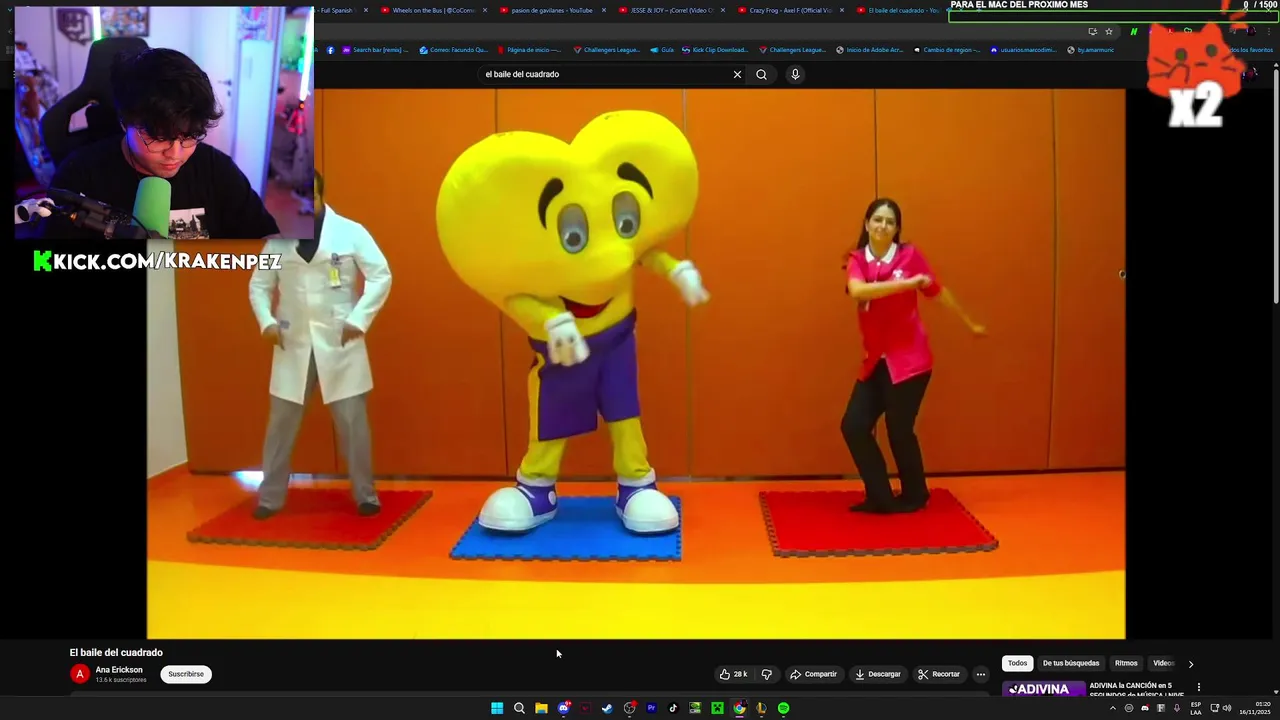Click the video player to pause
This screenshot has height=720, width=1280.
(x=636, y=363)
